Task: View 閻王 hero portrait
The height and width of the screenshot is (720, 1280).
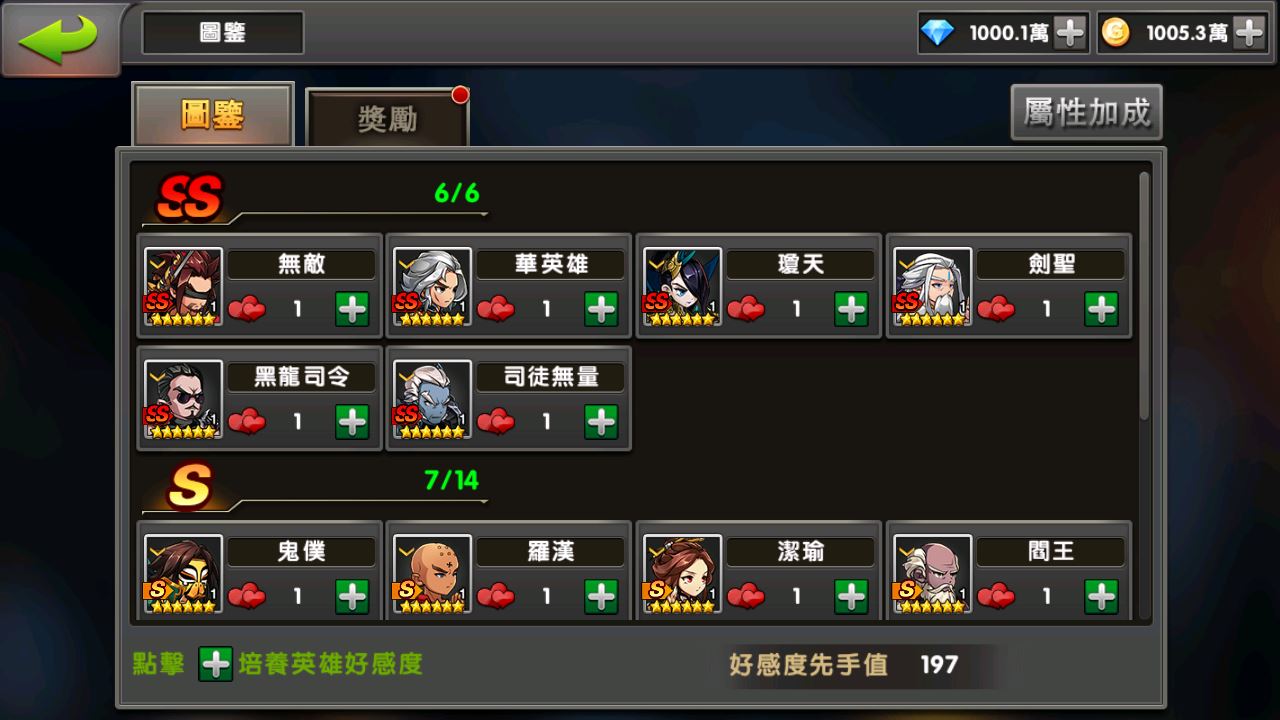Action: 933,574
